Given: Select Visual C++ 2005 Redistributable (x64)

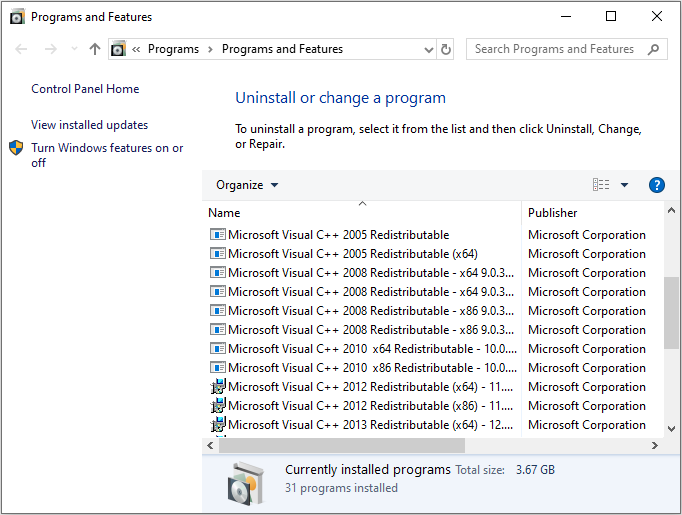Looking at the screenshot, I should point(353,254).
